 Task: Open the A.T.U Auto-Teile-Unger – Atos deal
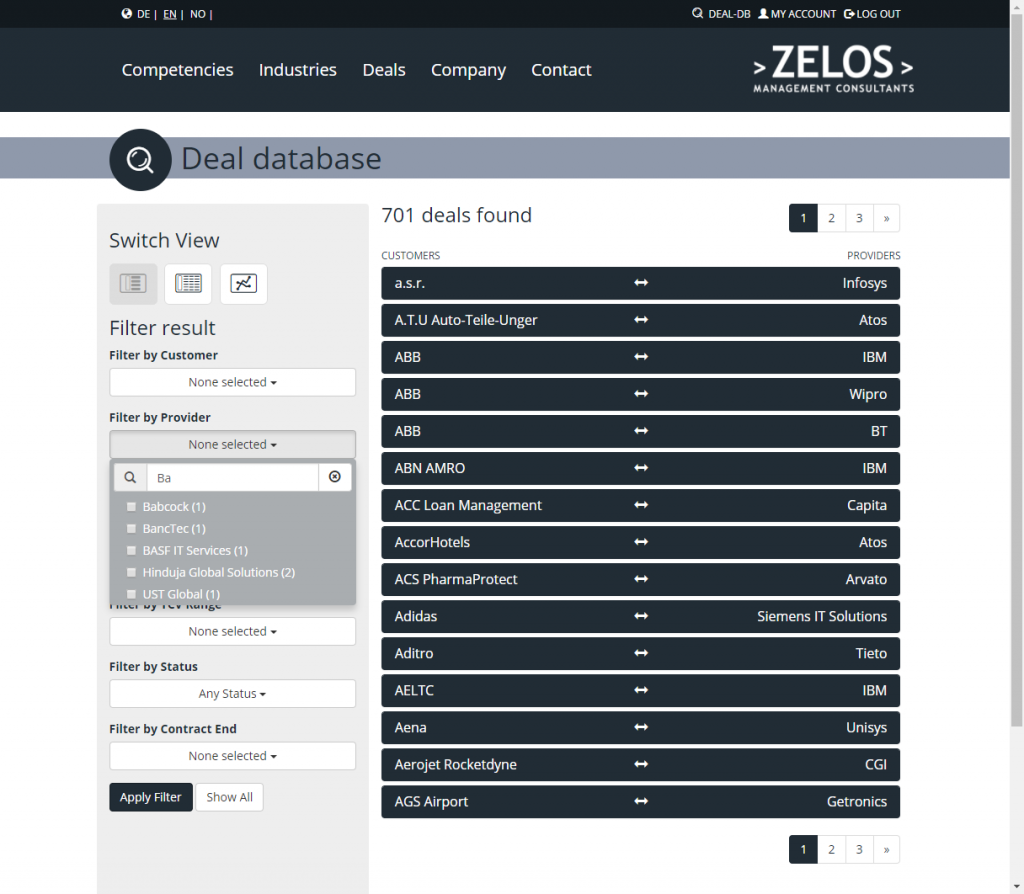pyautogui.click(x=641, y=320)
